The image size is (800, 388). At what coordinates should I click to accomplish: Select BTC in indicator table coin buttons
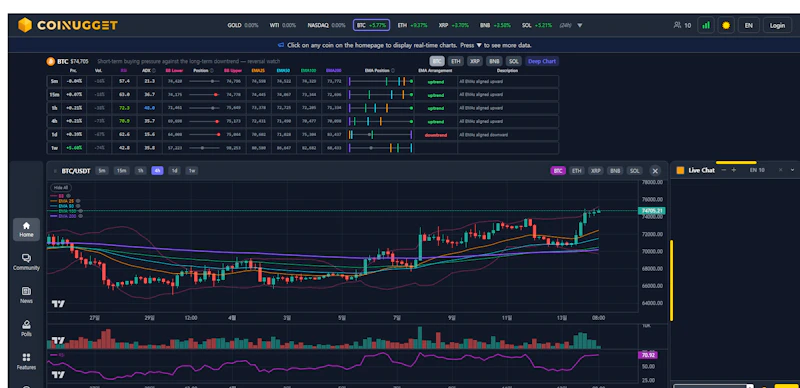pos(437,61)
